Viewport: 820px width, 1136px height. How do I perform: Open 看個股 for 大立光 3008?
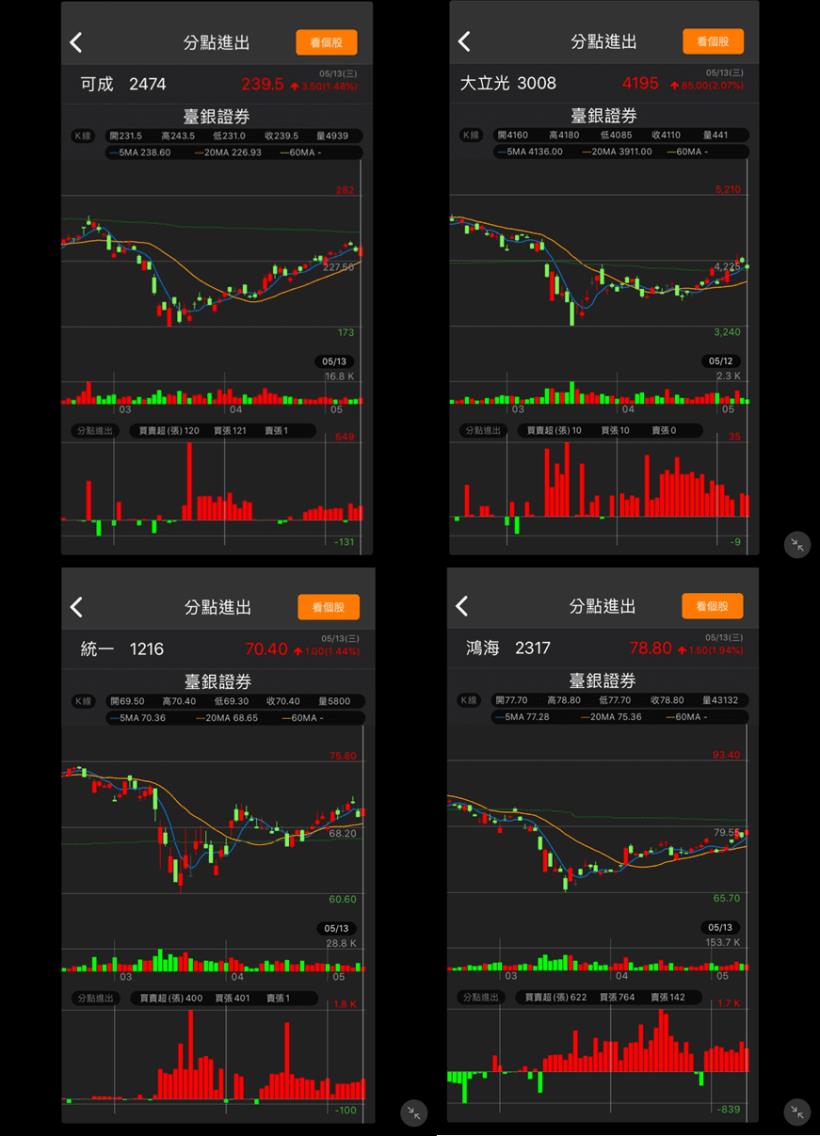point(713,41)
